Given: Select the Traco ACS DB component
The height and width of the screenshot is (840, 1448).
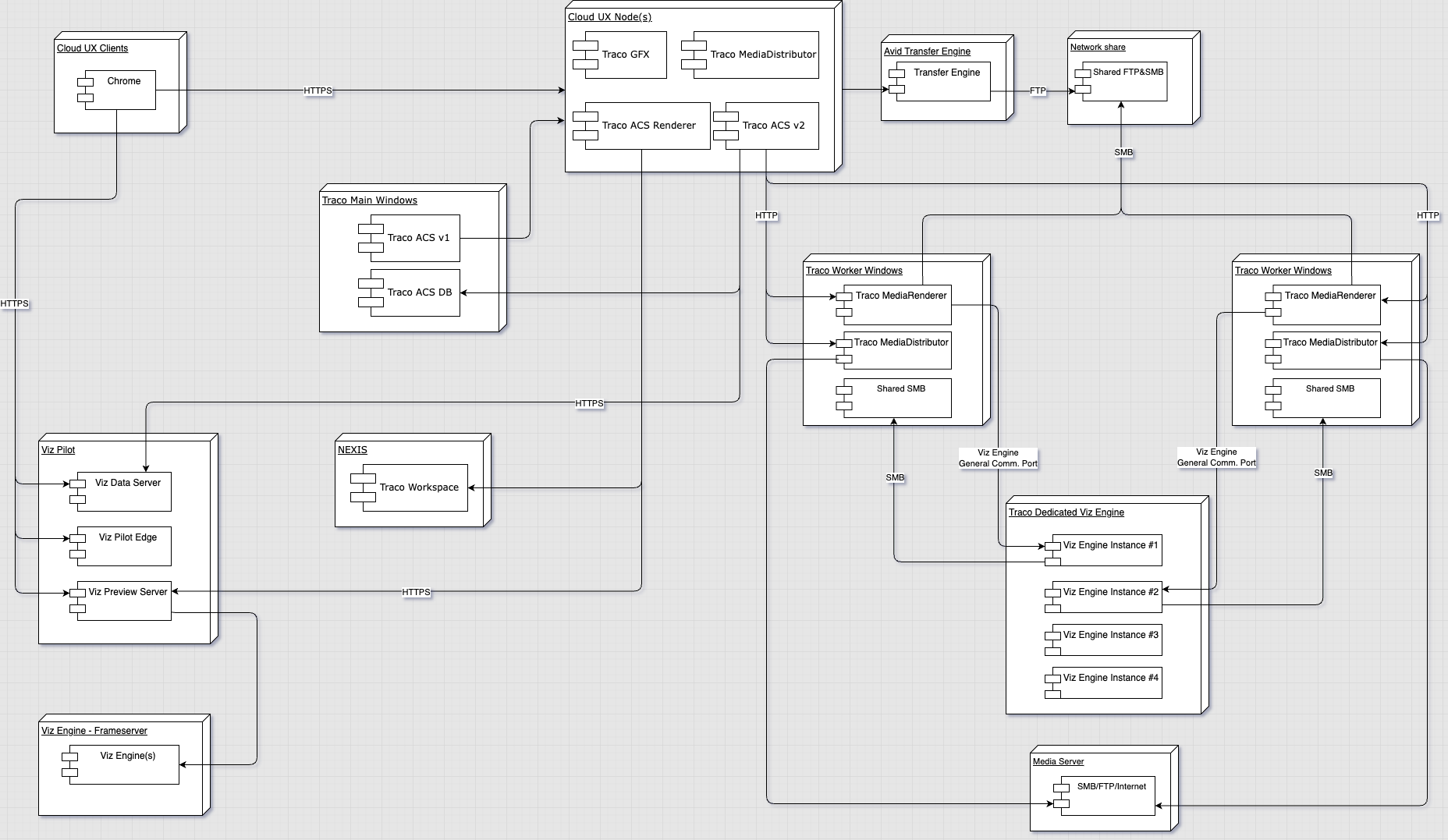Looking at the screenshot, I should coord(419,292).
